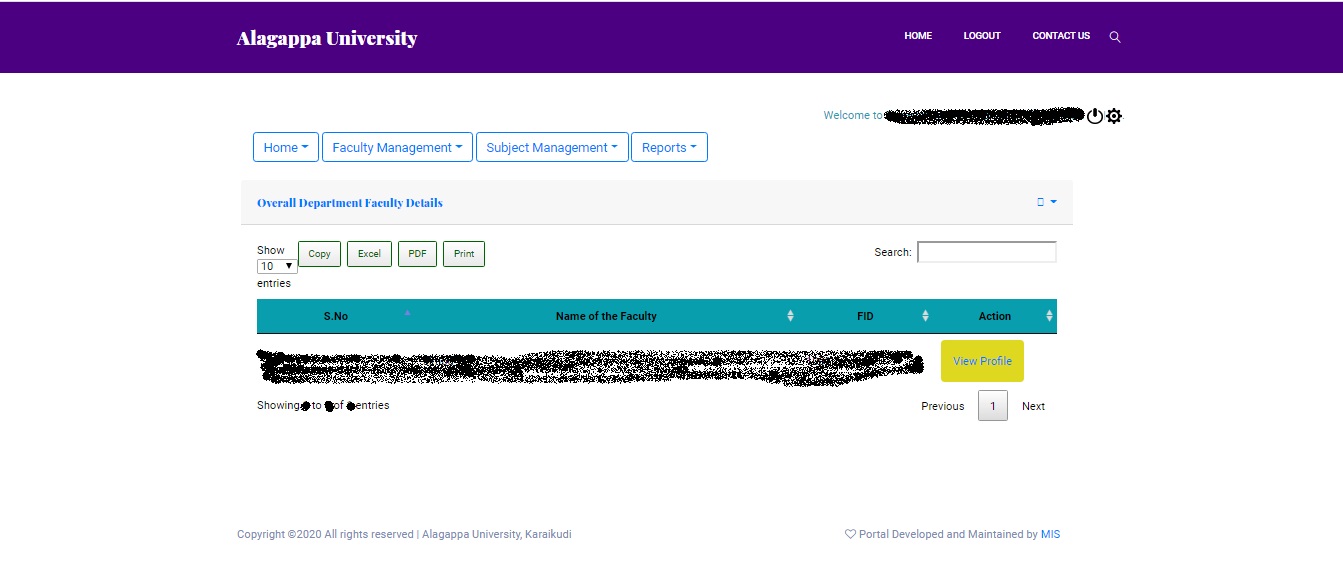This screenshot has width=1343, height=573.
Task: Sort by Action column header
Action: [x=995, y=316]
